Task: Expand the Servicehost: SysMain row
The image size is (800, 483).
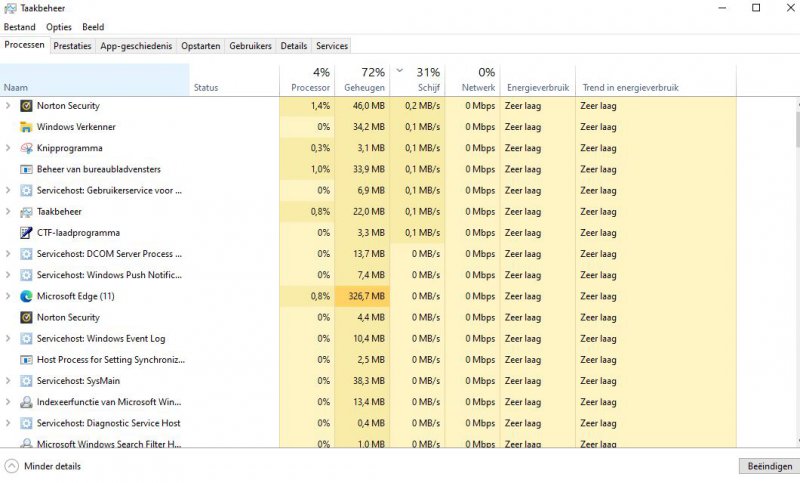Action: [8, 381]
